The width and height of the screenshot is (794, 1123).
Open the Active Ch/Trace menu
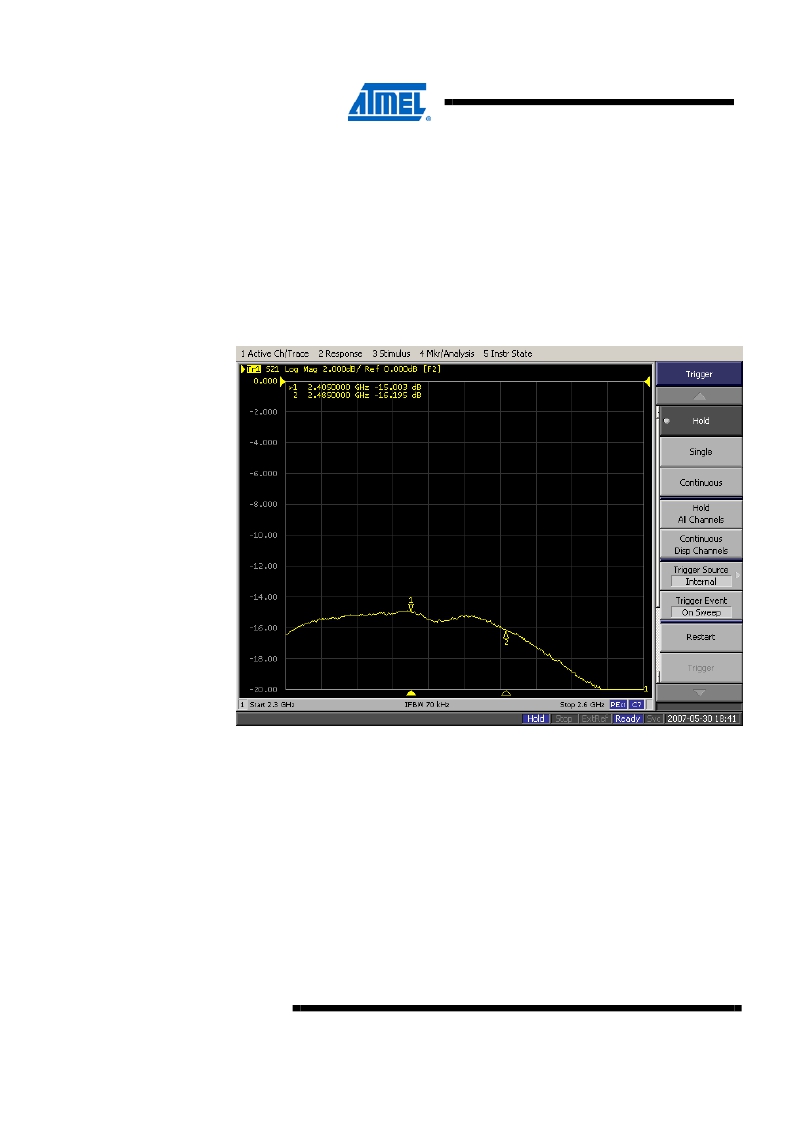(274, 354)
